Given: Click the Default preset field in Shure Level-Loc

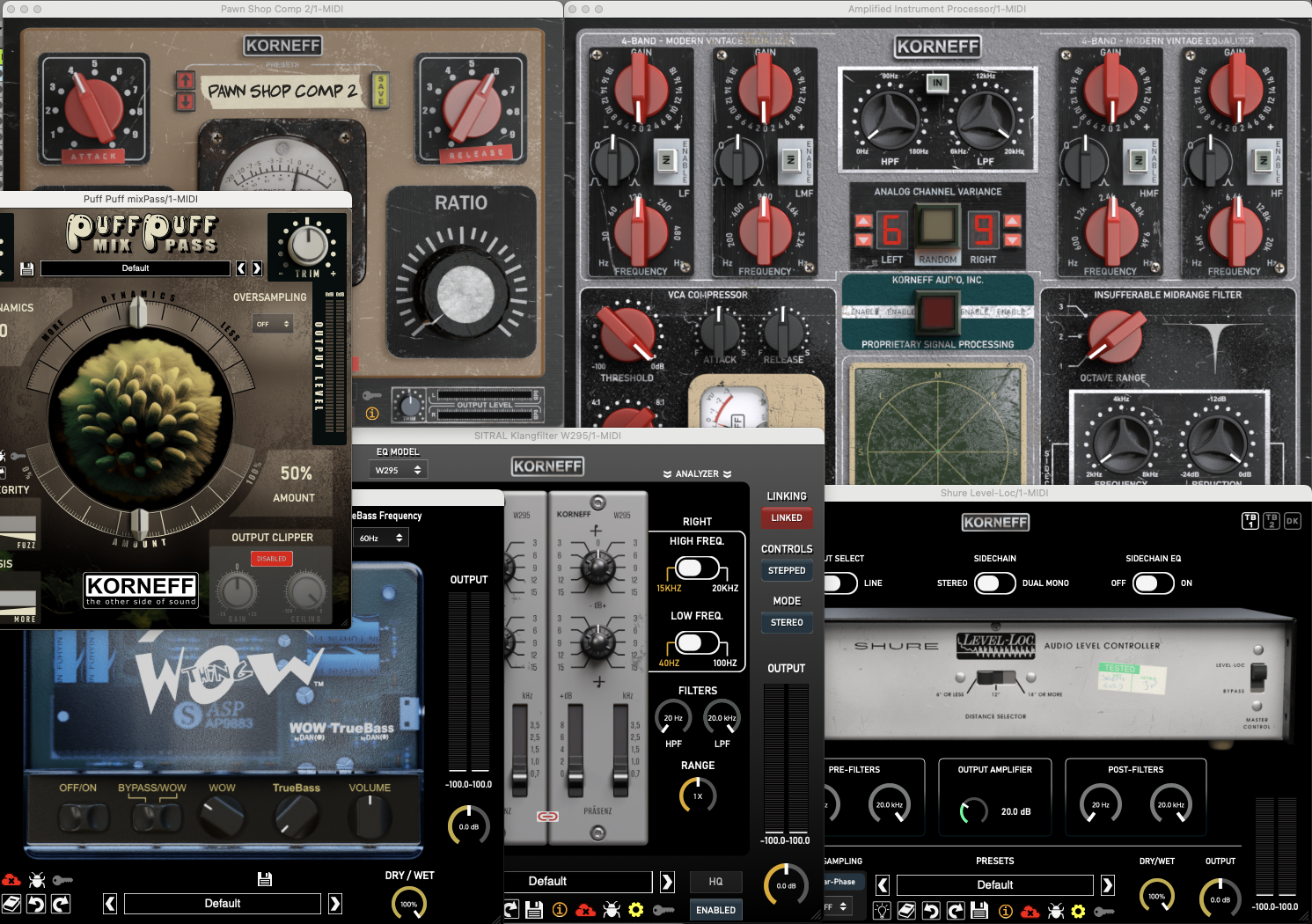Looking at the screenshot, I should (x=995, y=884).
